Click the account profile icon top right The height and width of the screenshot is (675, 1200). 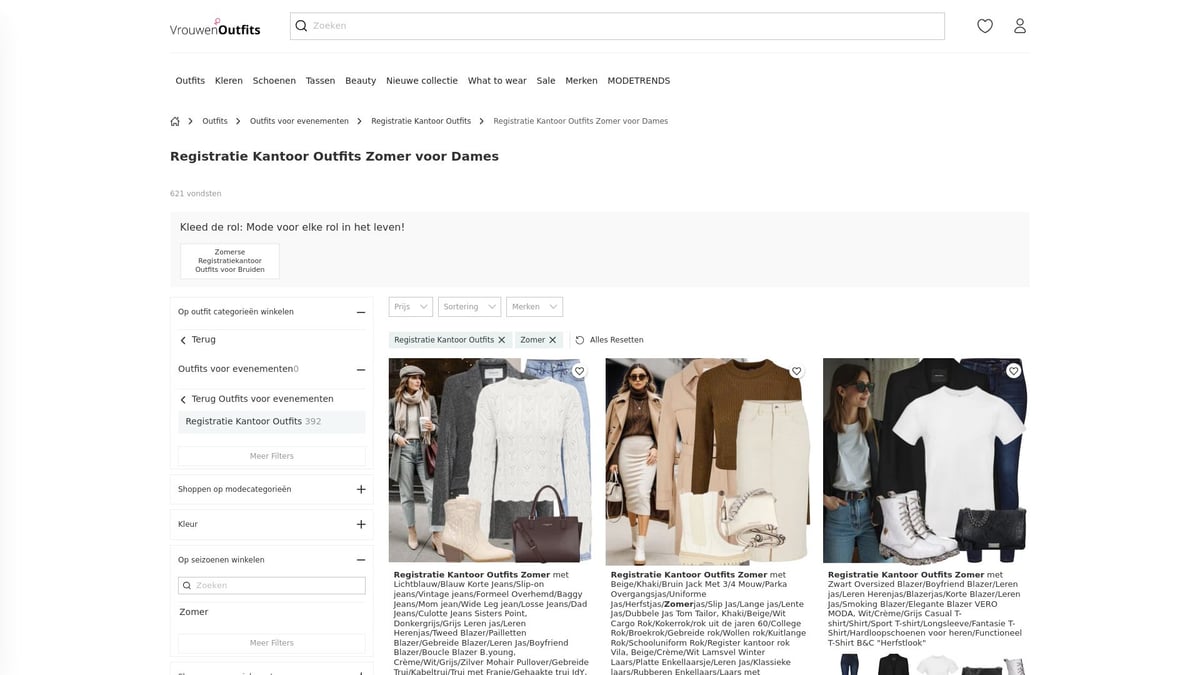[1020, 25]
